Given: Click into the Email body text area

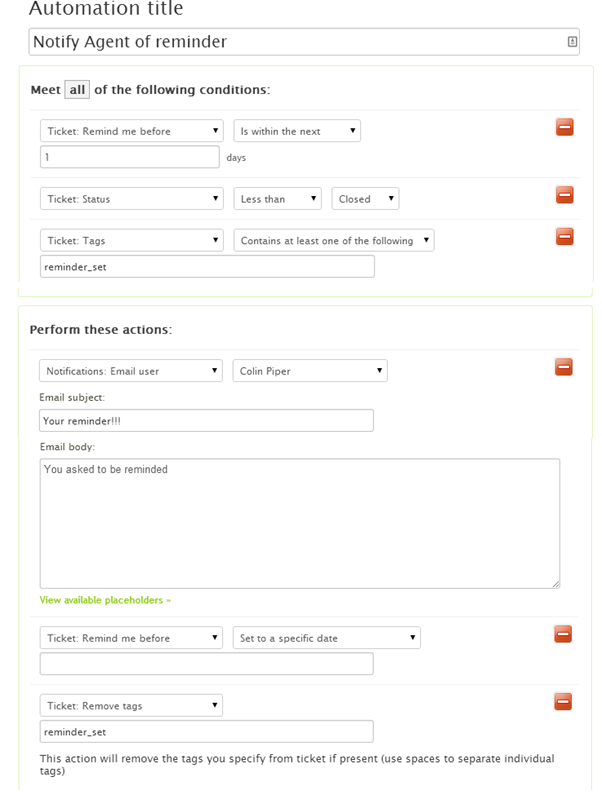Looking at the screenshot, I should (299, 523).
